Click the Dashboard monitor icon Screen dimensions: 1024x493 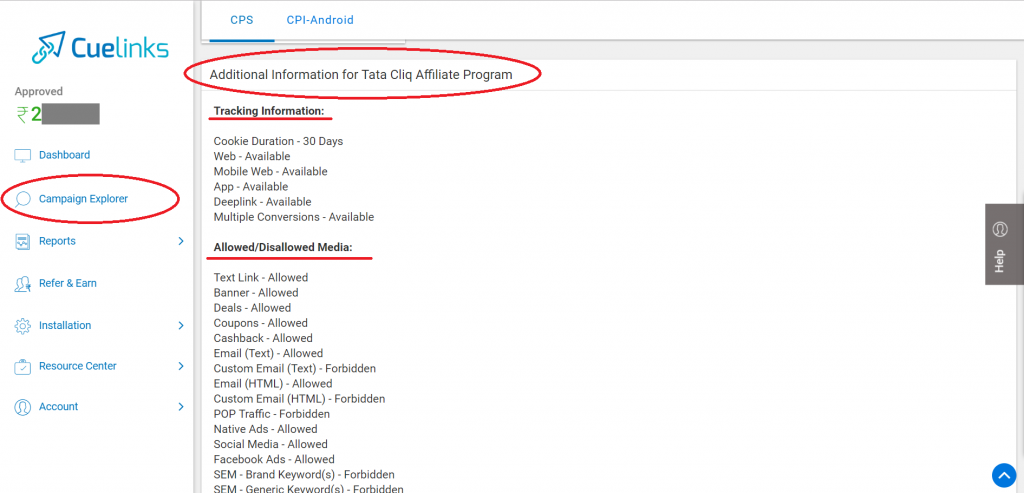[x=23, y=155]
